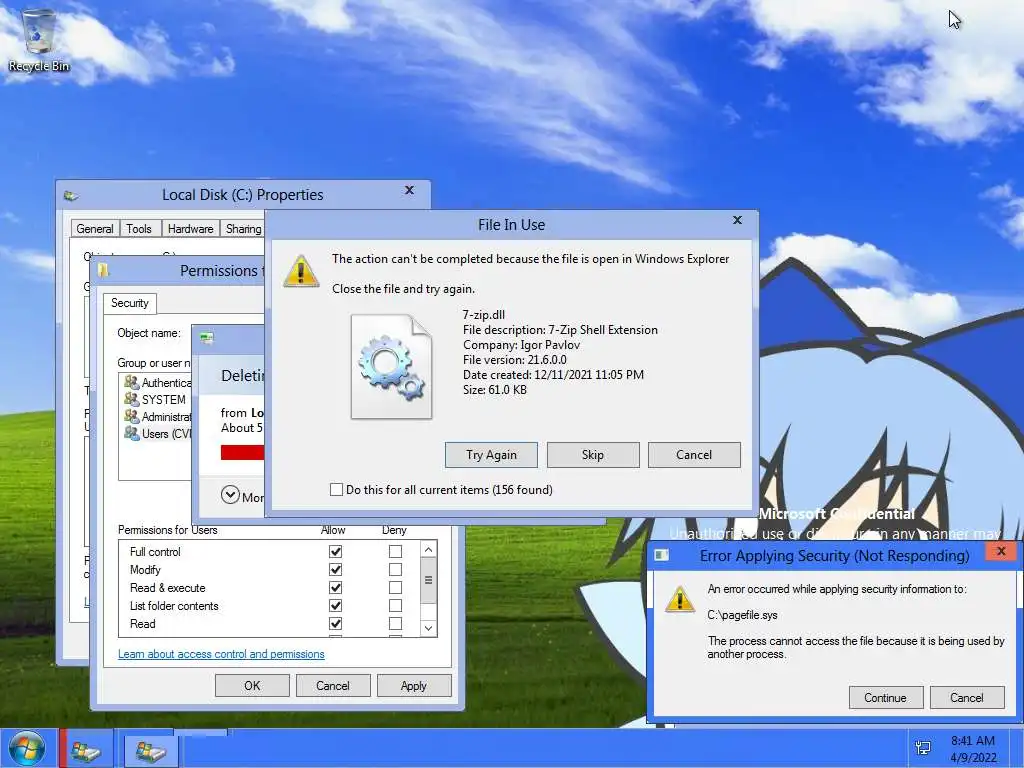
Task: Open the taskbar clock showing 8:41 AM
Action: click(973, 749)
